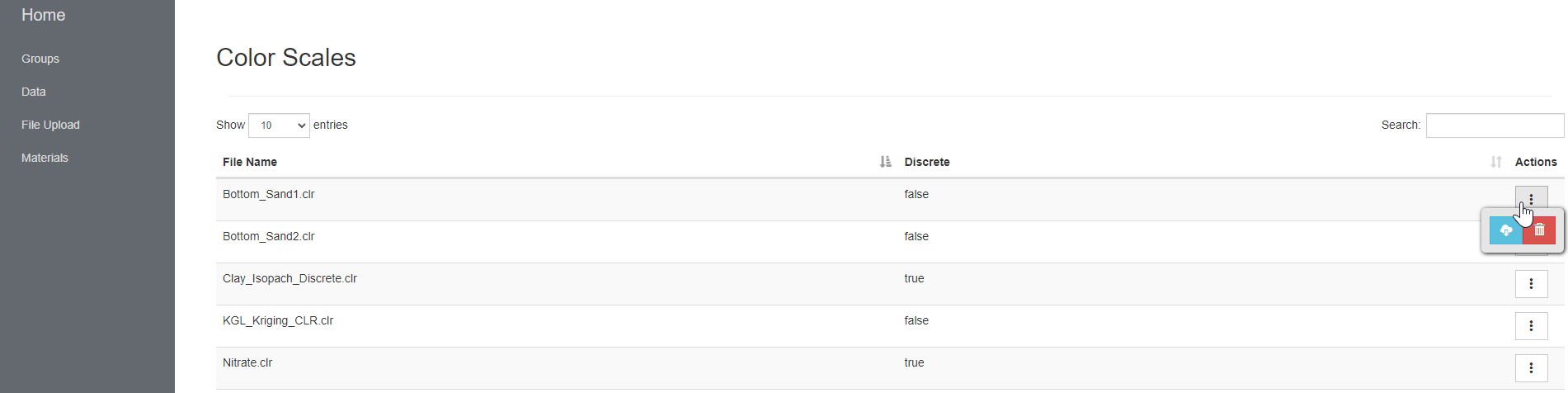
Task: Navigate to File Upload
Action: [x=50, y=125]
